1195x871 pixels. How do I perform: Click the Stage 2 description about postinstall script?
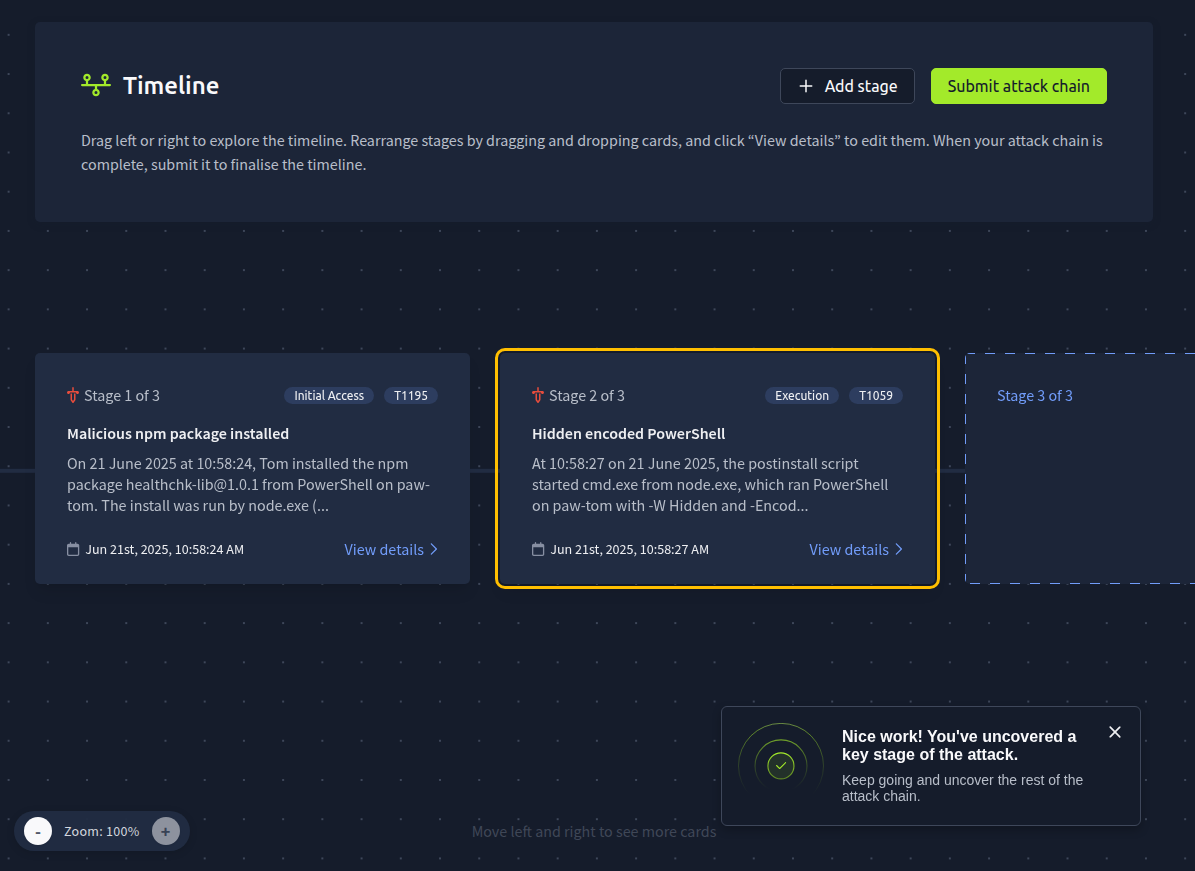[x=710, y=485]
